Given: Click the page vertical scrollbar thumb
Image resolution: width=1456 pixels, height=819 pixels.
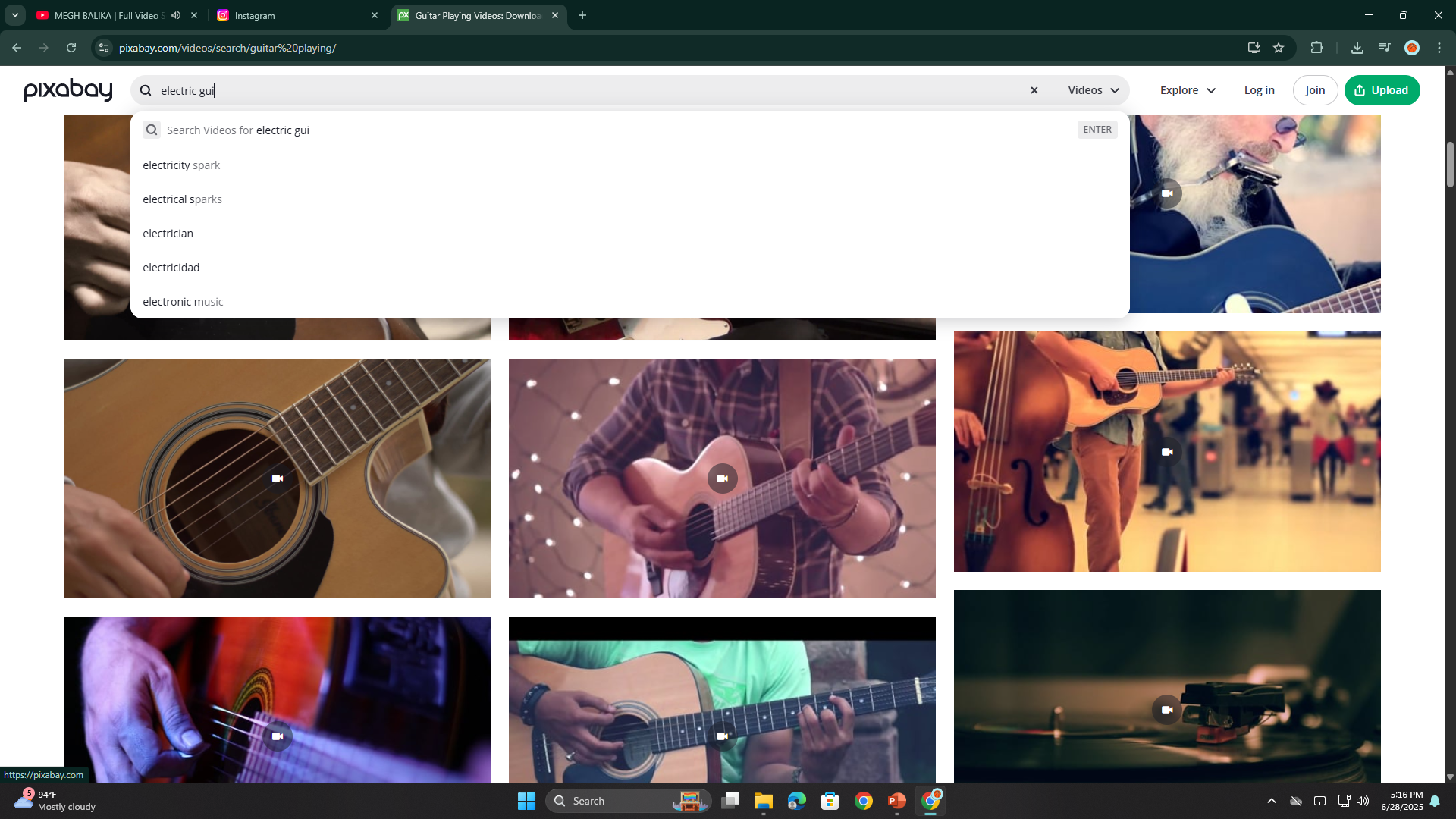Looking at the screenshot, I should pos(1450,164).
